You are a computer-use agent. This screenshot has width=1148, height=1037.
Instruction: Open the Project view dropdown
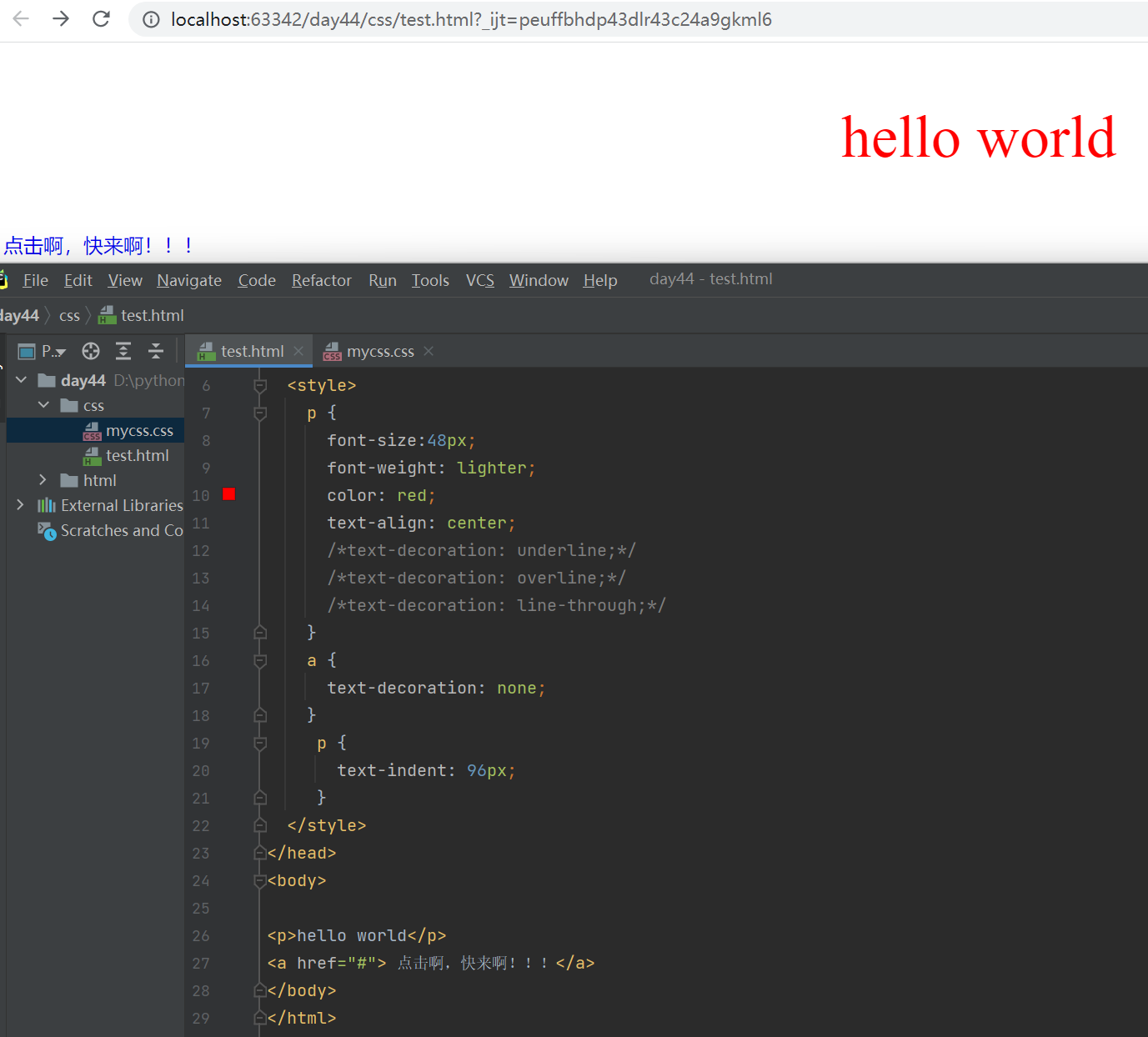[x=43, y=351]
